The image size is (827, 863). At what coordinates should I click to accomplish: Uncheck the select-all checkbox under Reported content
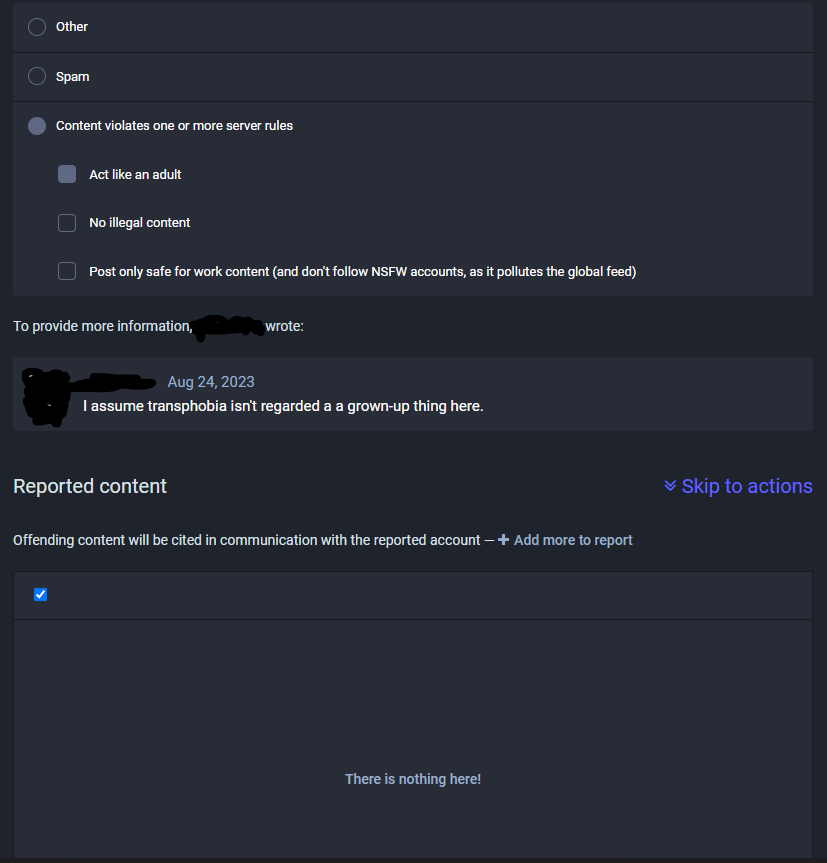41,595
